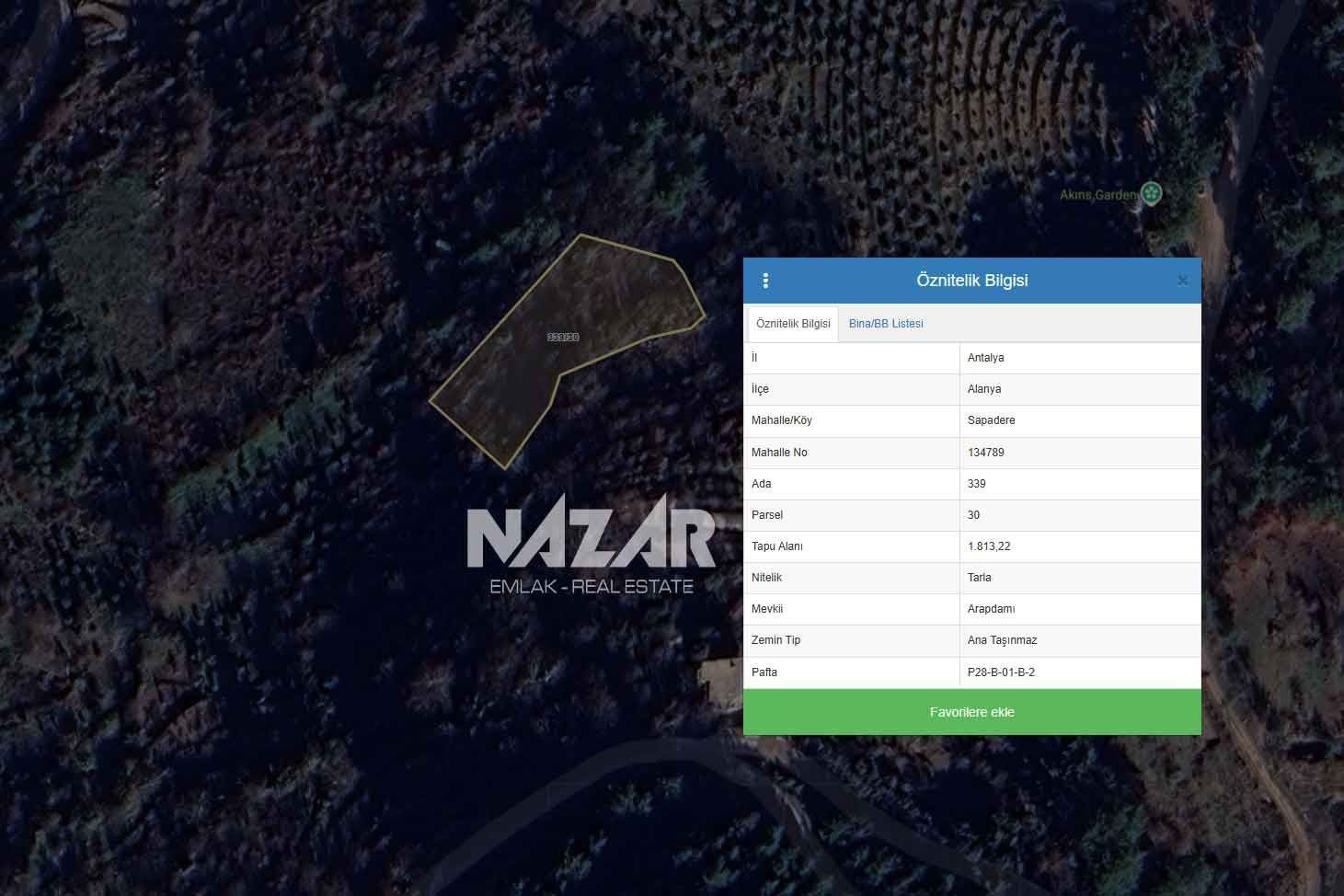Click the Ada value 339
Viewport: 1344px width, 896px height.
(x=976, y=484)
